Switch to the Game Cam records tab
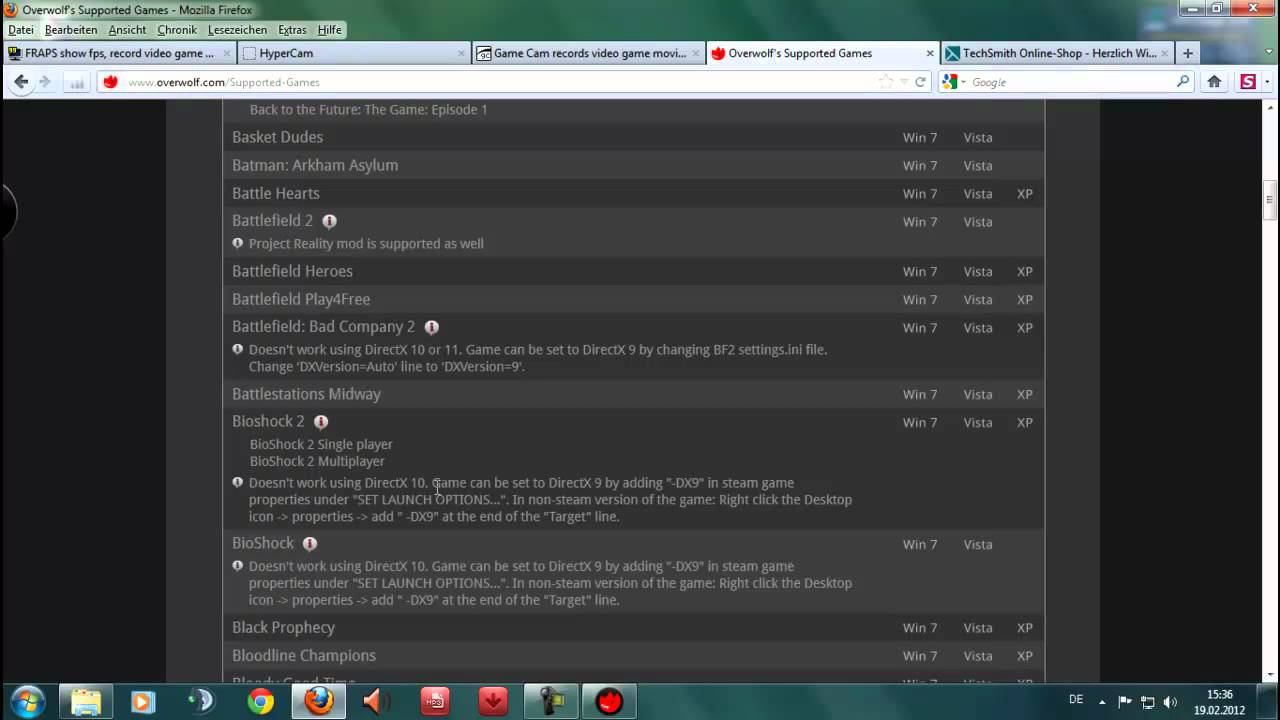 587,53
